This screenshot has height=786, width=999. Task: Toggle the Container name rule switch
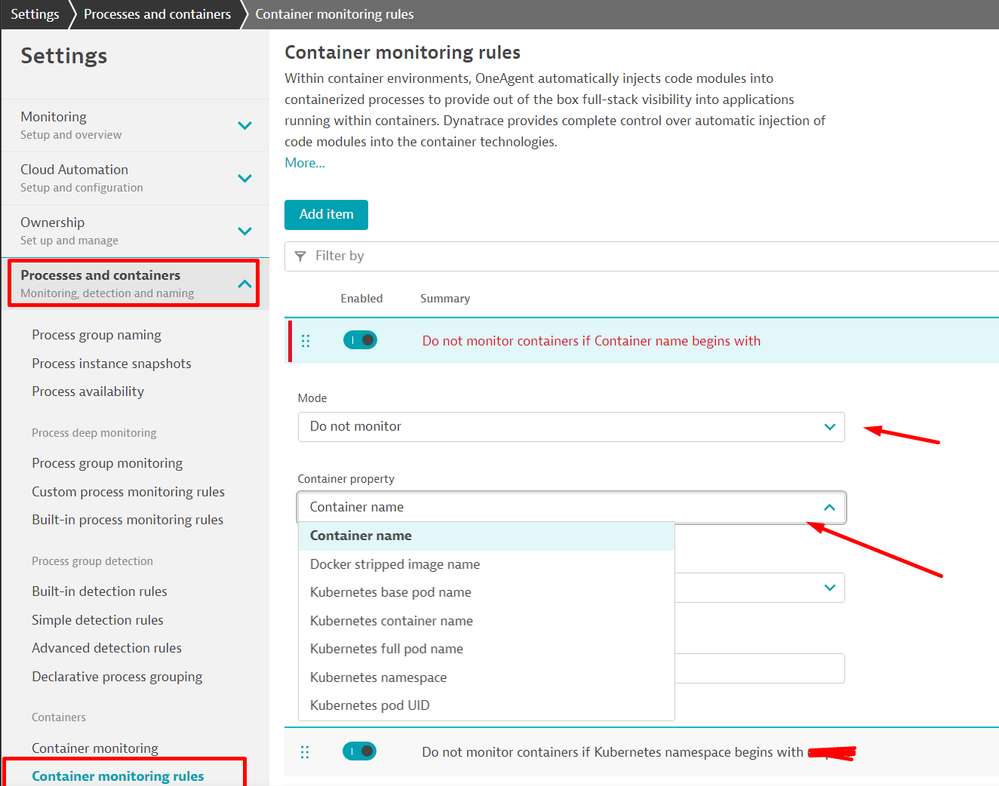pos(360,340)
